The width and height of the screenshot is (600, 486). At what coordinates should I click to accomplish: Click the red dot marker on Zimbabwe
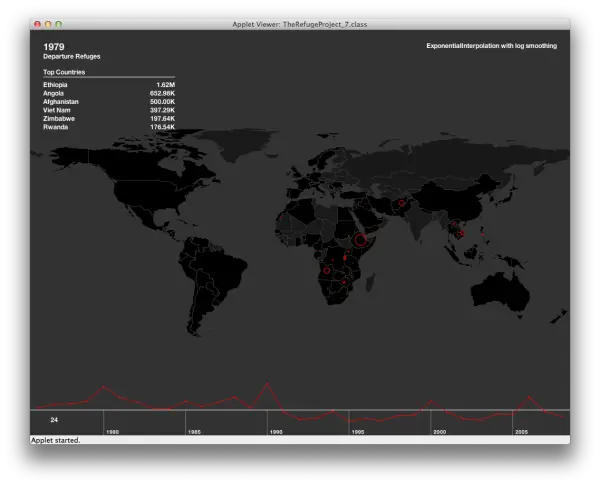pyautogui.click(x=344, y=282)
